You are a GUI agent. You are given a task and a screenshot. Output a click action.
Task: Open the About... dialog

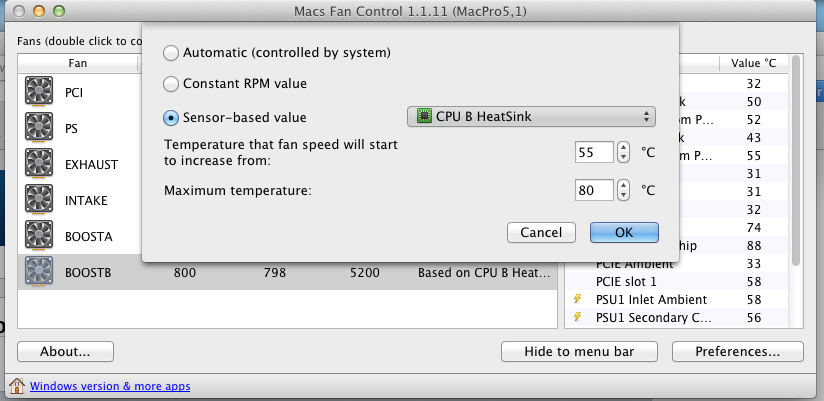65,352
